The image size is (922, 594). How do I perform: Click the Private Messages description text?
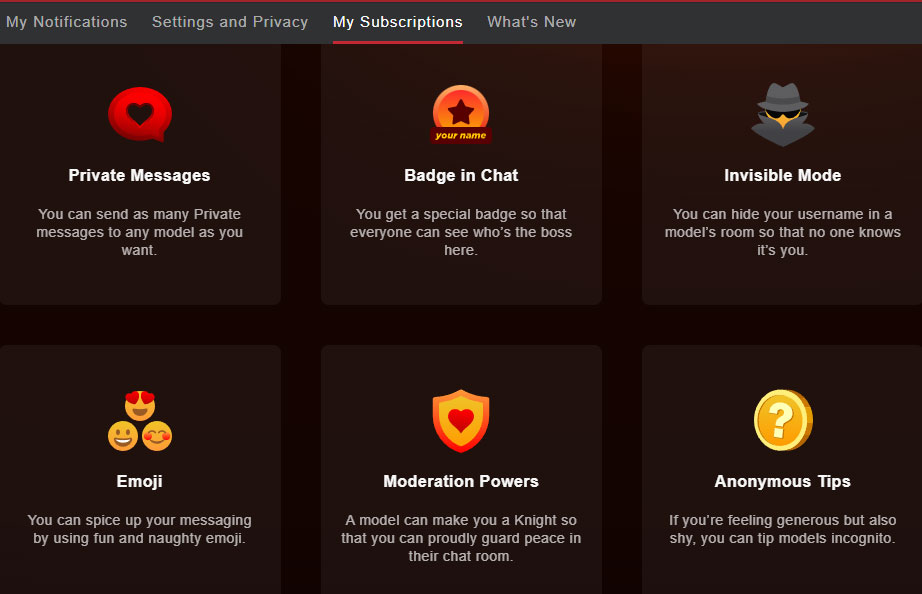pyautogui.click(x=140, y=232)
